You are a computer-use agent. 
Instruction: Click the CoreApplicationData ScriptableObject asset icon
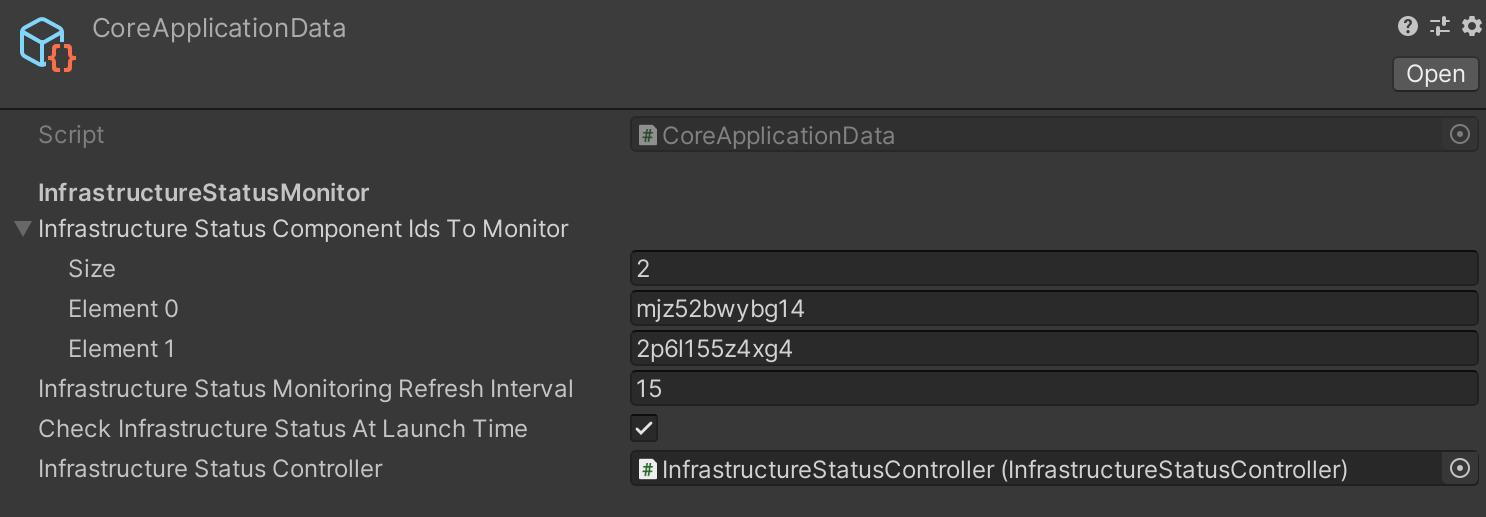(46, 45)
